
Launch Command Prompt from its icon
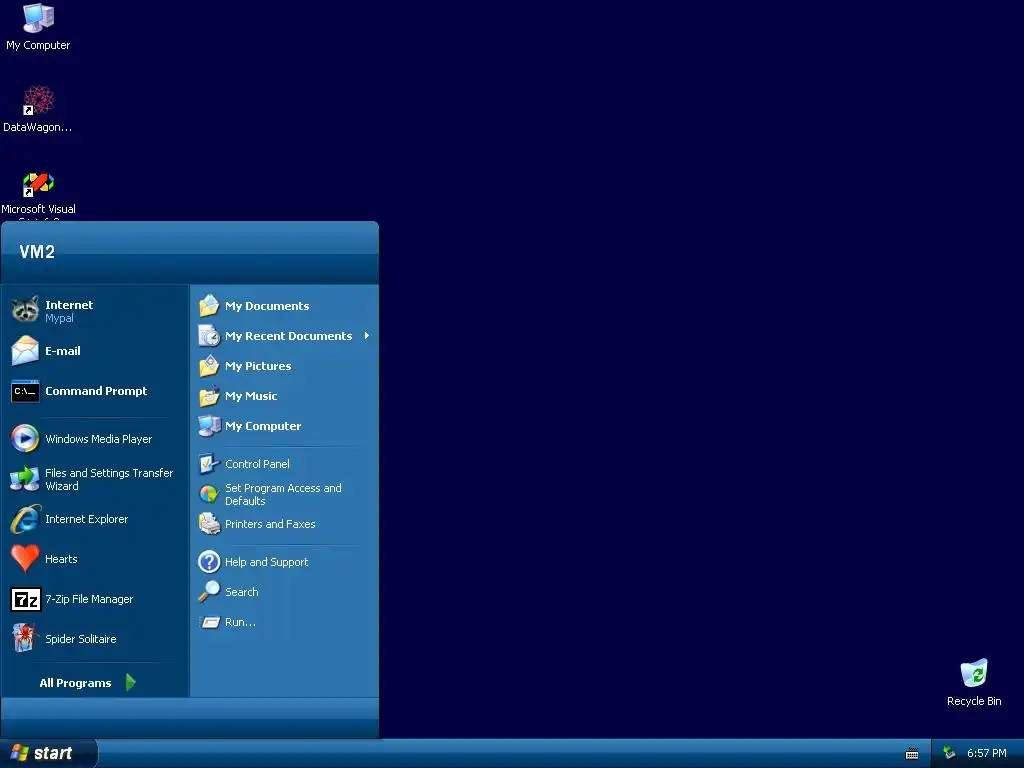(x=25, y=391)
